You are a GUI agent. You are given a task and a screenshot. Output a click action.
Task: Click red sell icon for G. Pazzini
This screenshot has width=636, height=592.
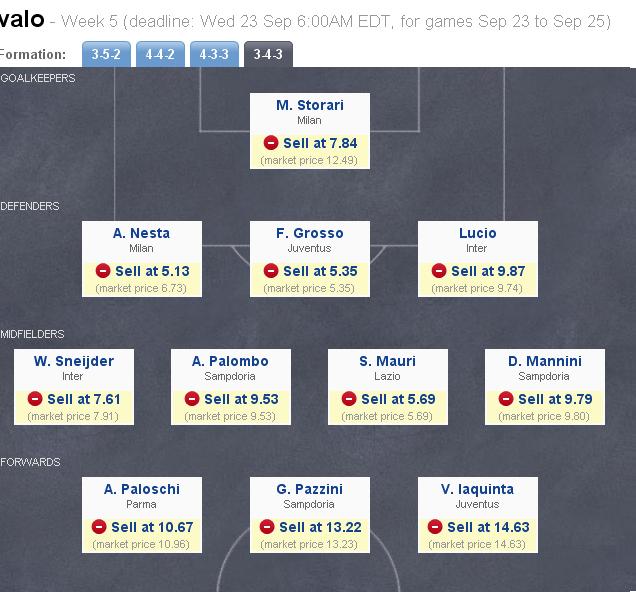266,527
